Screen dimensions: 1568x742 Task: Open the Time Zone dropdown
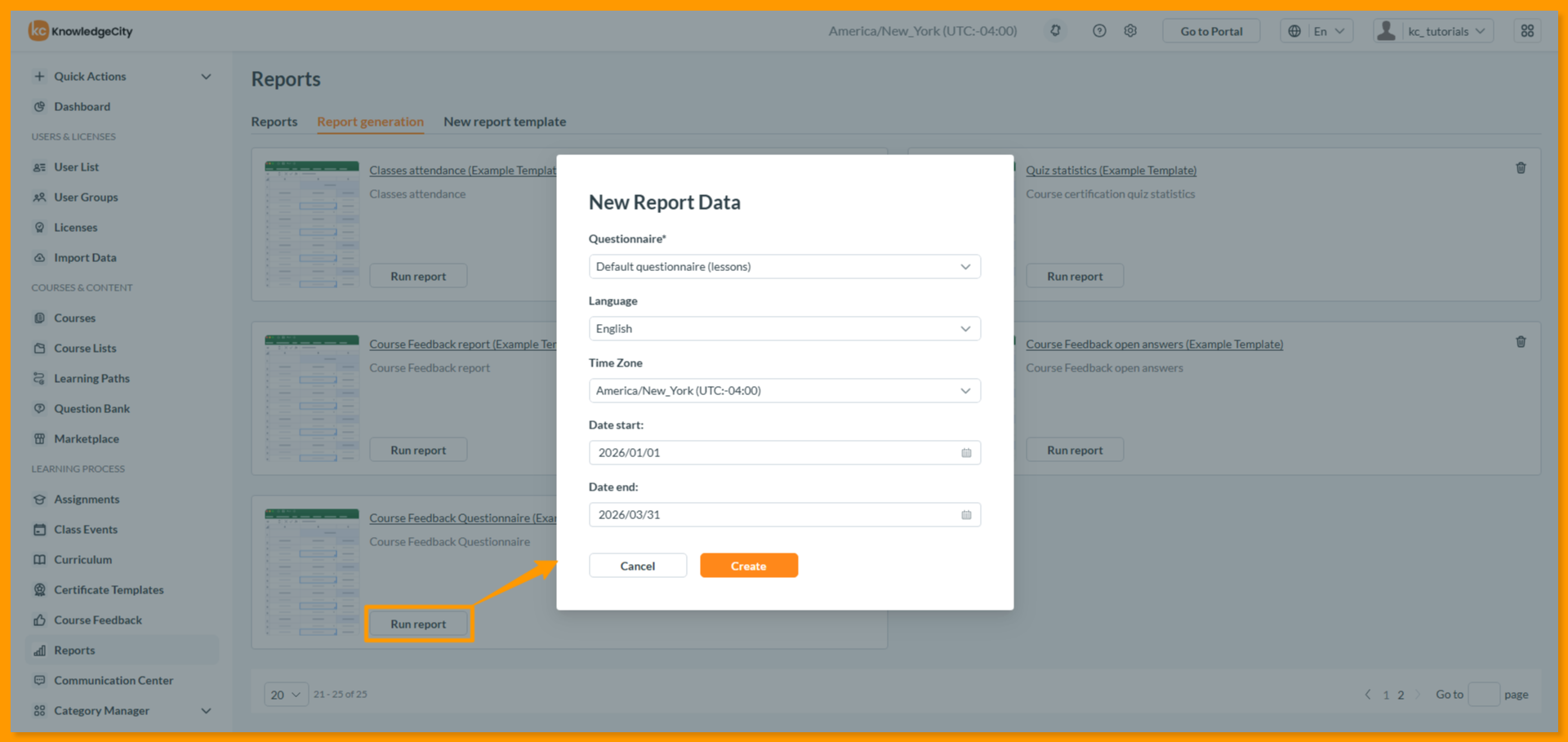point(784,391)
